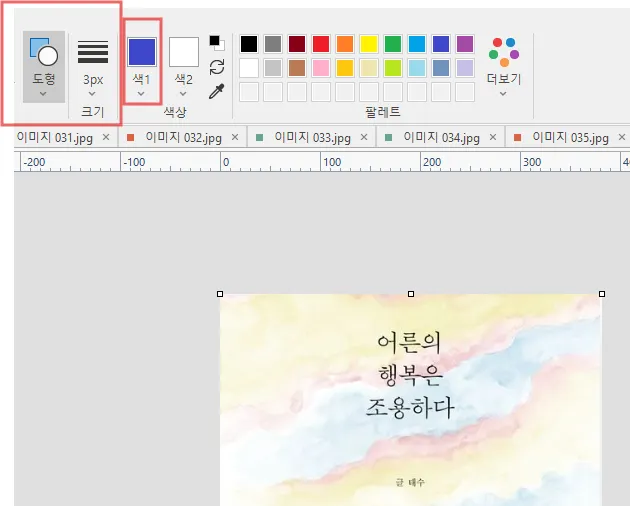Choose the gold amber palette swatch

coord(345,68)
